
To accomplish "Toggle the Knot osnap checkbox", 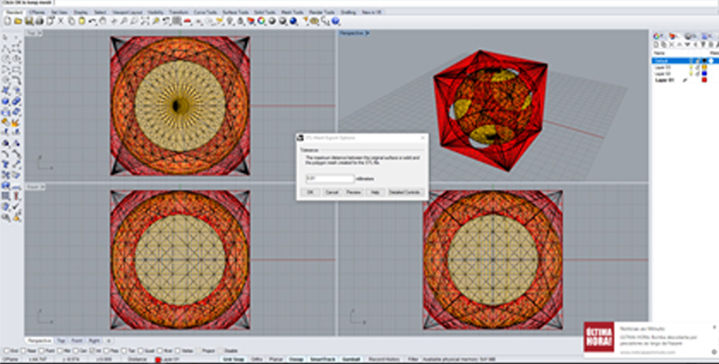I will point(160,351).
